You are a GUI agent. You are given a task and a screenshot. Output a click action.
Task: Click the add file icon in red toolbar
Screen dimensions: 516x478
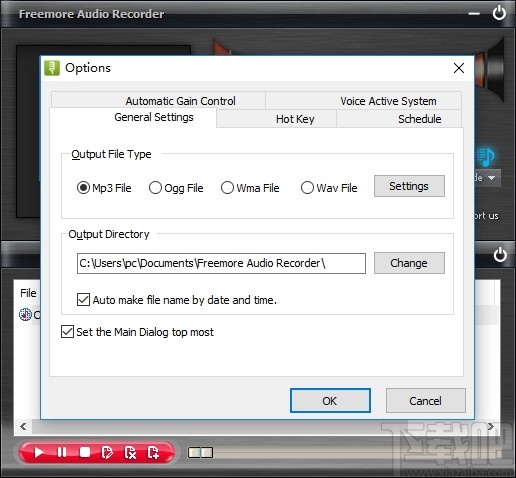click(153, 452)
